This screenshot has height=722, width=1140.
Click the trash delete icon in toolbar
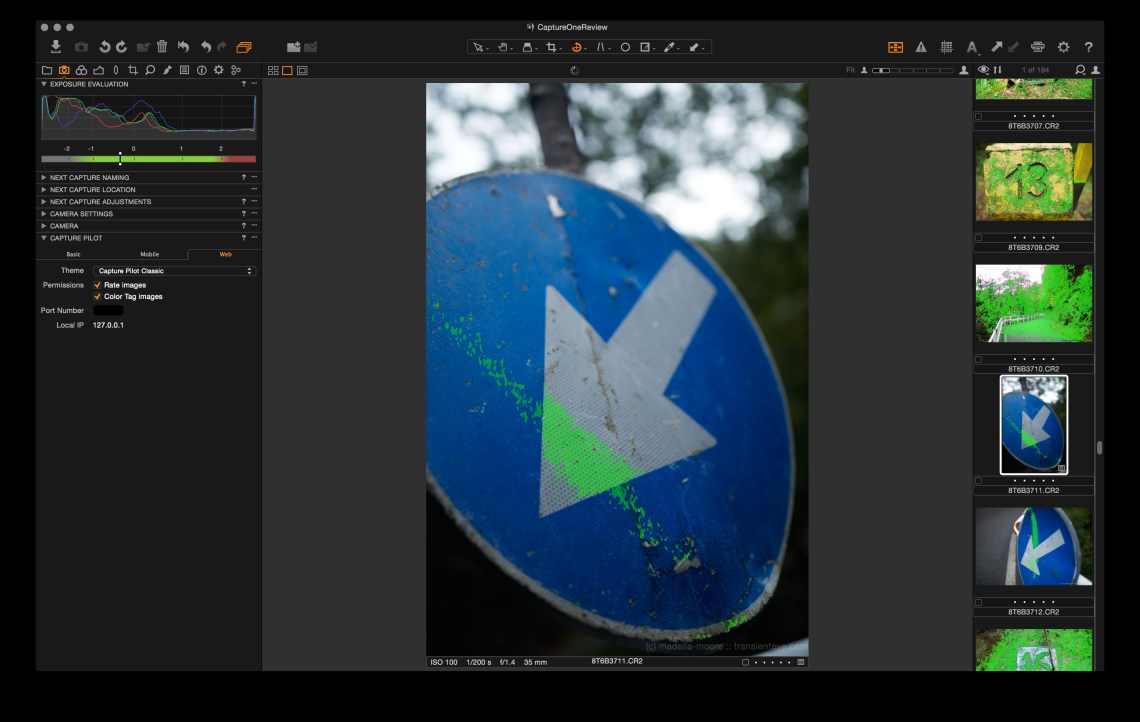[x=162, y=47]
